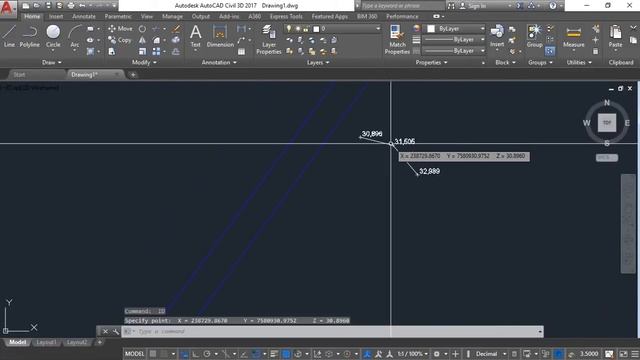640x360 pixels.
Task: Switch to the Annotate ribbon tab
Action: (84, 16)
